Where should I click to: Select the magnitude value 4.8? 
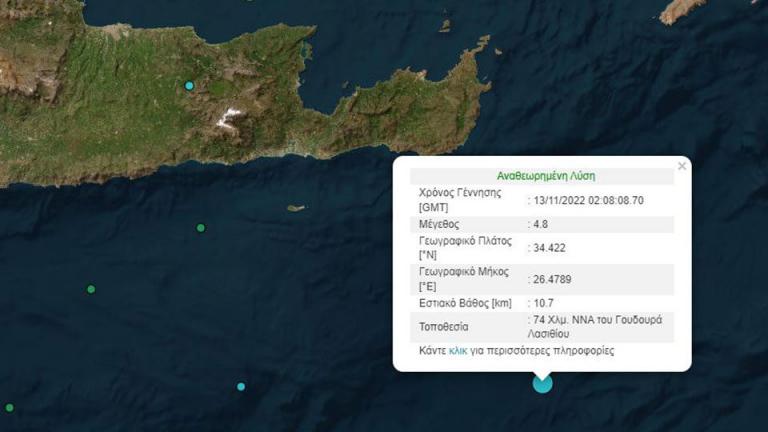pos(543,225)
